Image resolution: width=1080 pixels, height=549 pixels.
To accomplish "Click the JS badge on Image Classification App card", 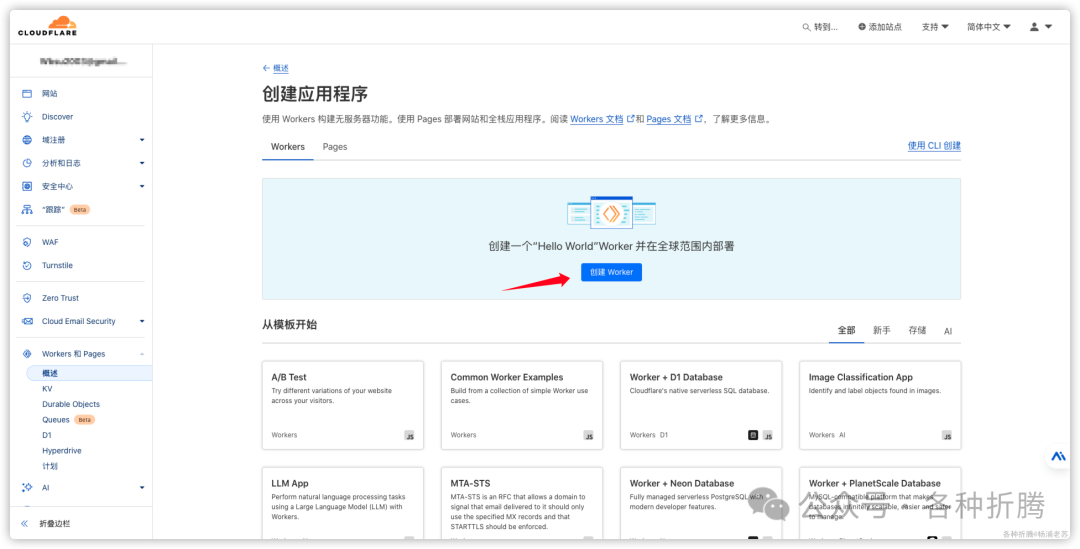I will [947, 435].
